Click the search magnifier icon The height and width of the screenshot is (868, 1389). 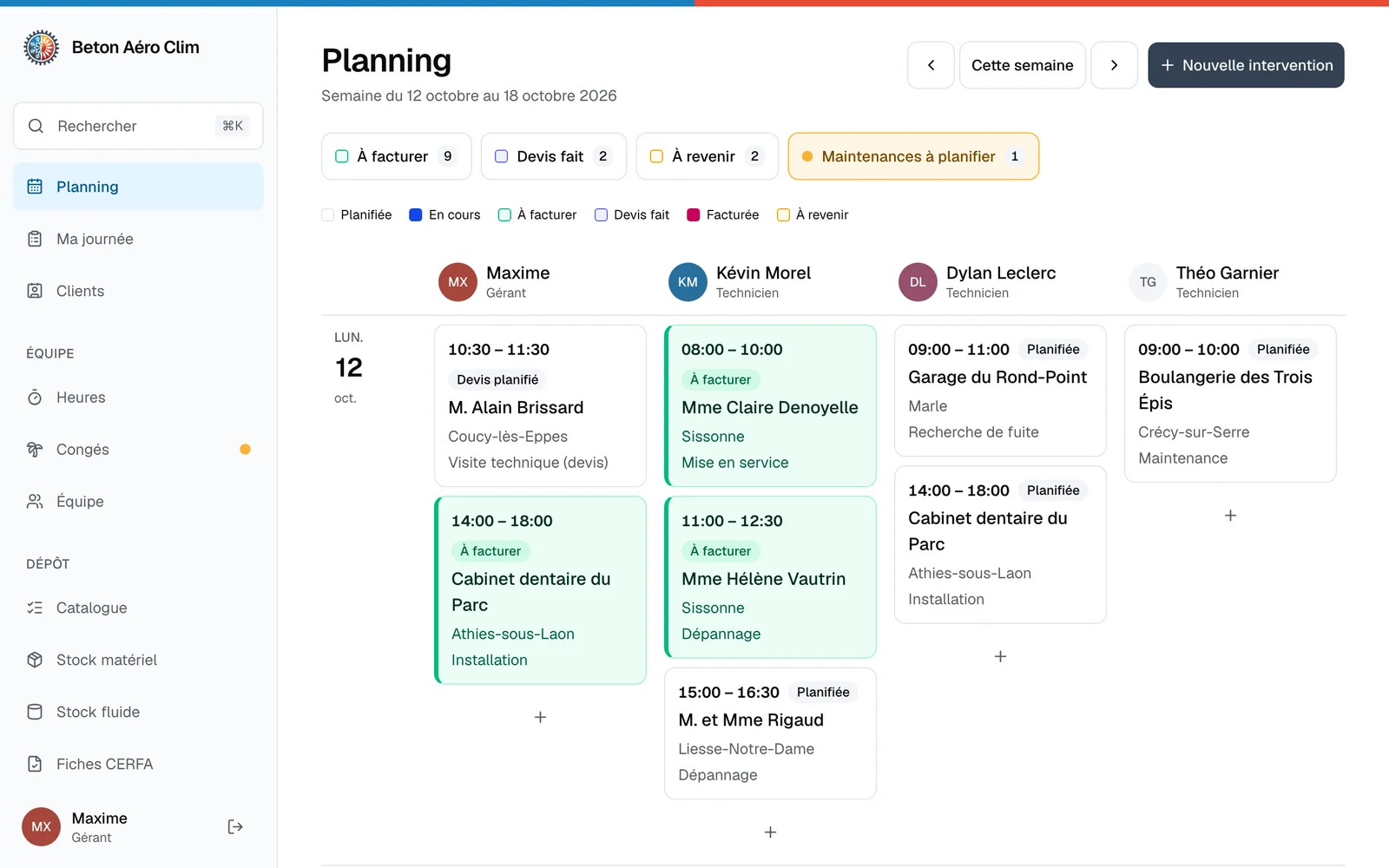[36, 126]
